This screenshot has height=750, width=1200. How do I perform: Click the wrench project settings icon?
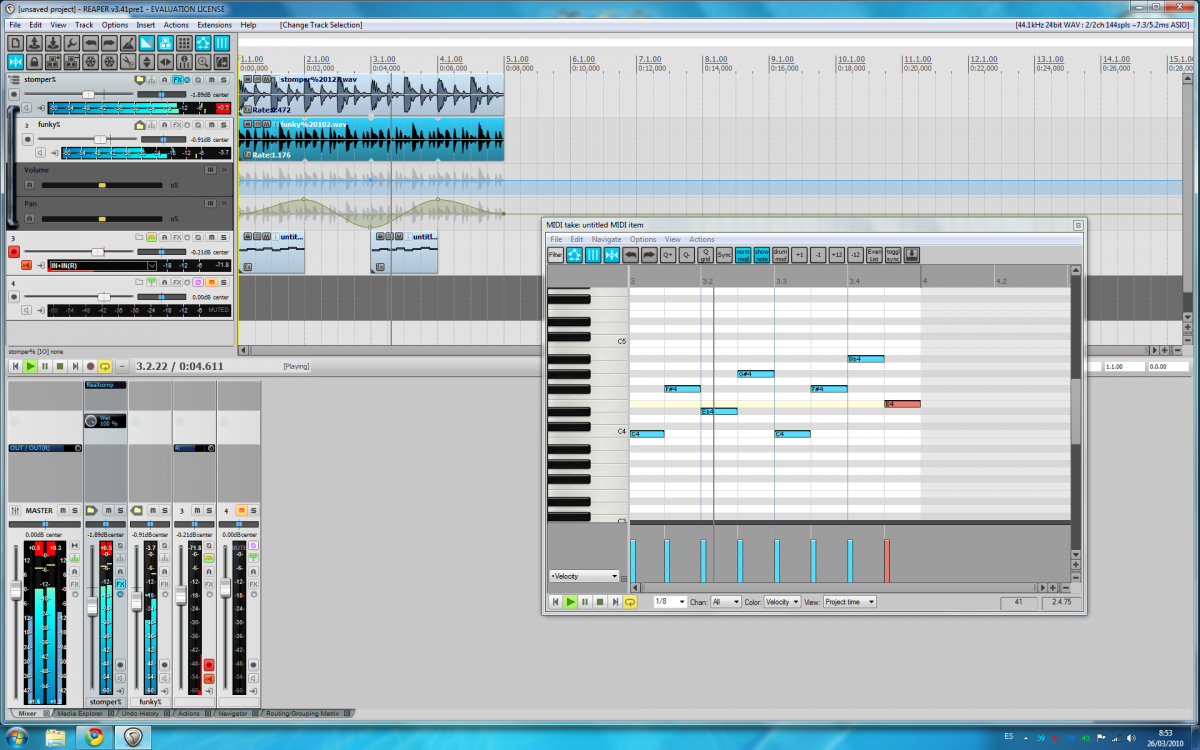72,43
